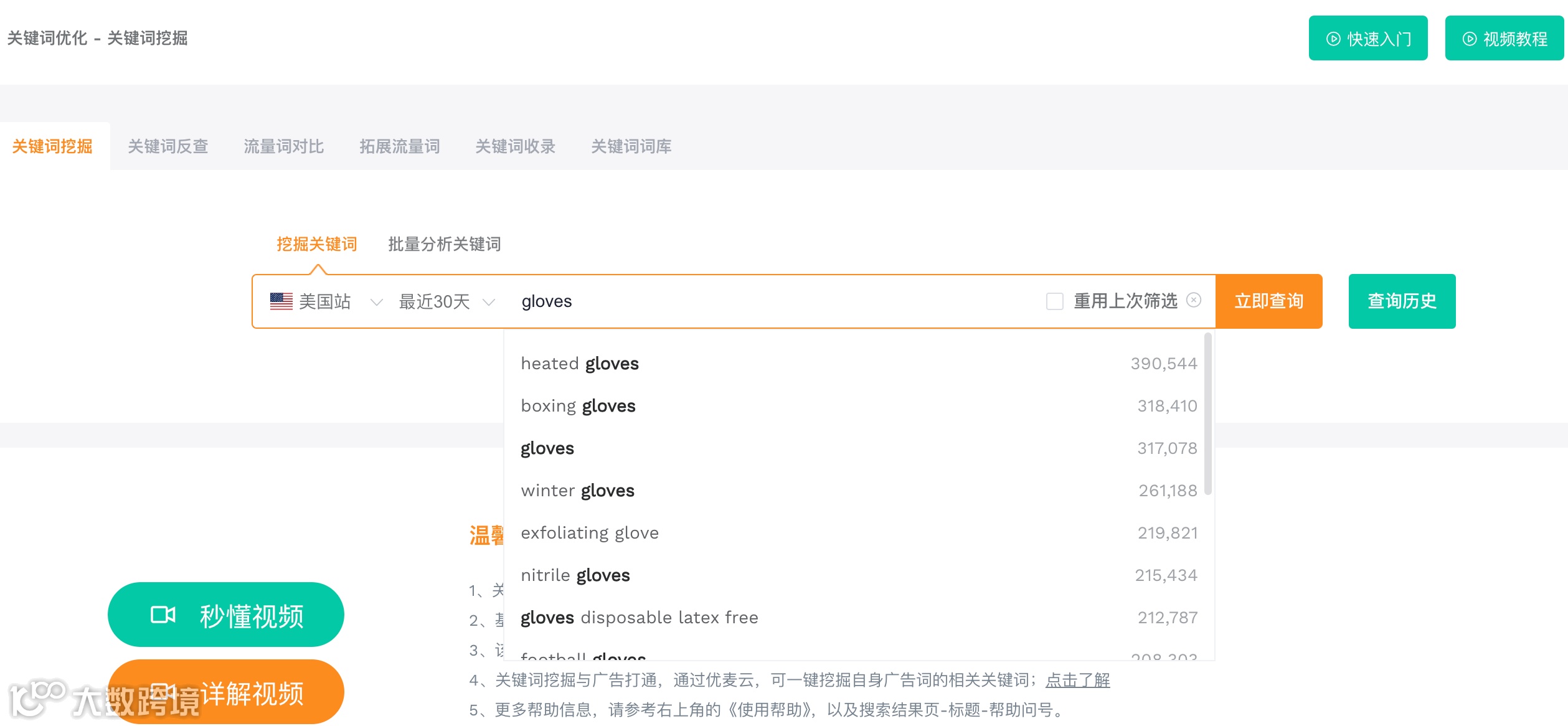The width and height of the screenshot is (1568, 726).
Task: Switch to 批量分析关键词 mode
Action: point(444,244)
